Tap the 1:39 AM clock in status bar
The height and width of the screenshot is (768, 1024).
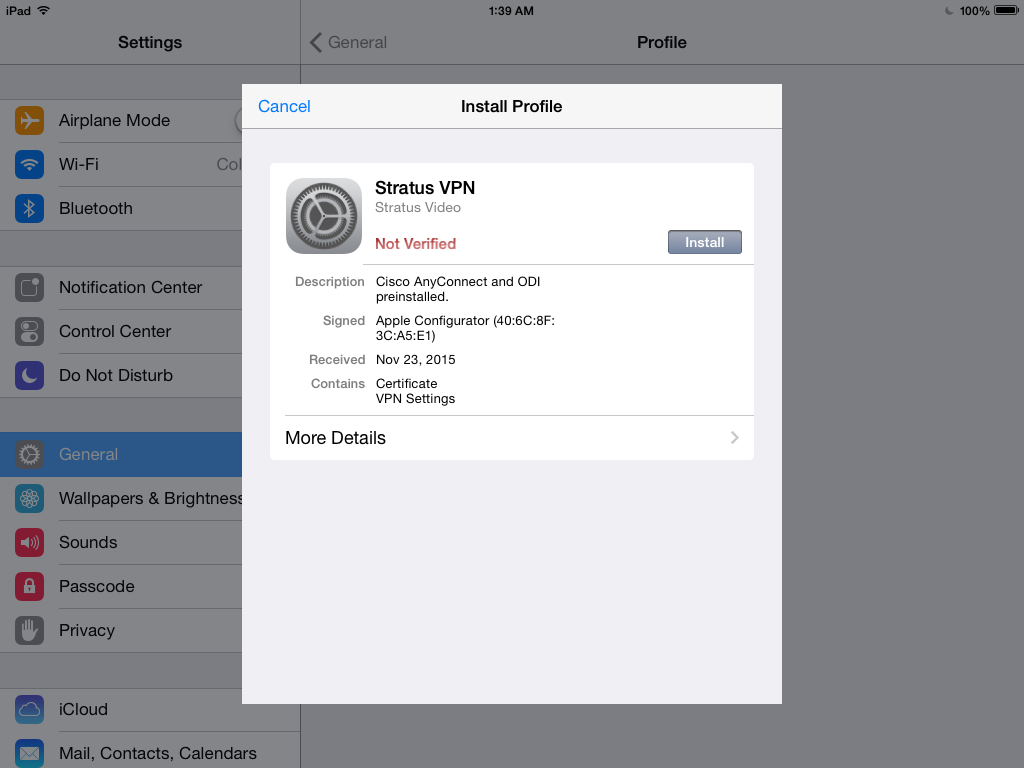click(511, 11)
